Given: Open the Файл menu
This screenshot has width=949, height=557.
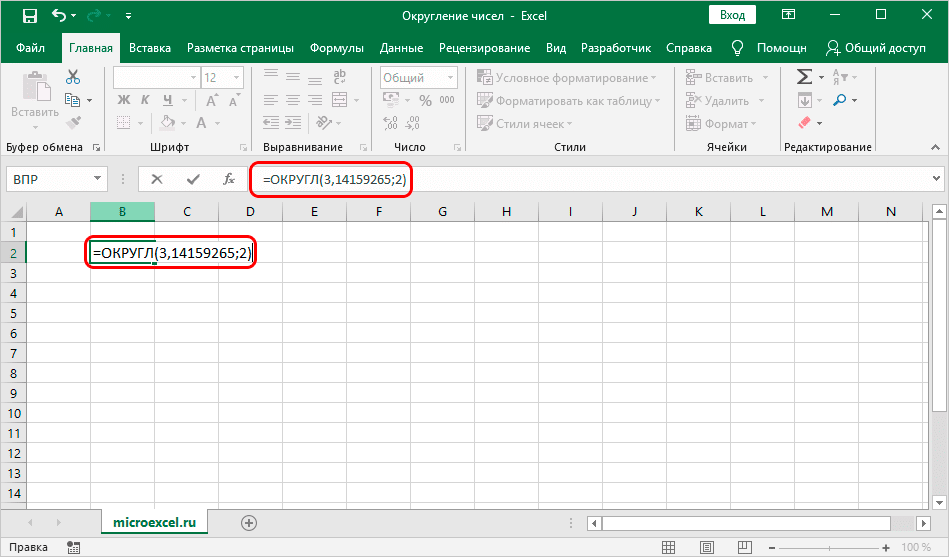Looking at the screenshot, I should [x=30, y=48].
